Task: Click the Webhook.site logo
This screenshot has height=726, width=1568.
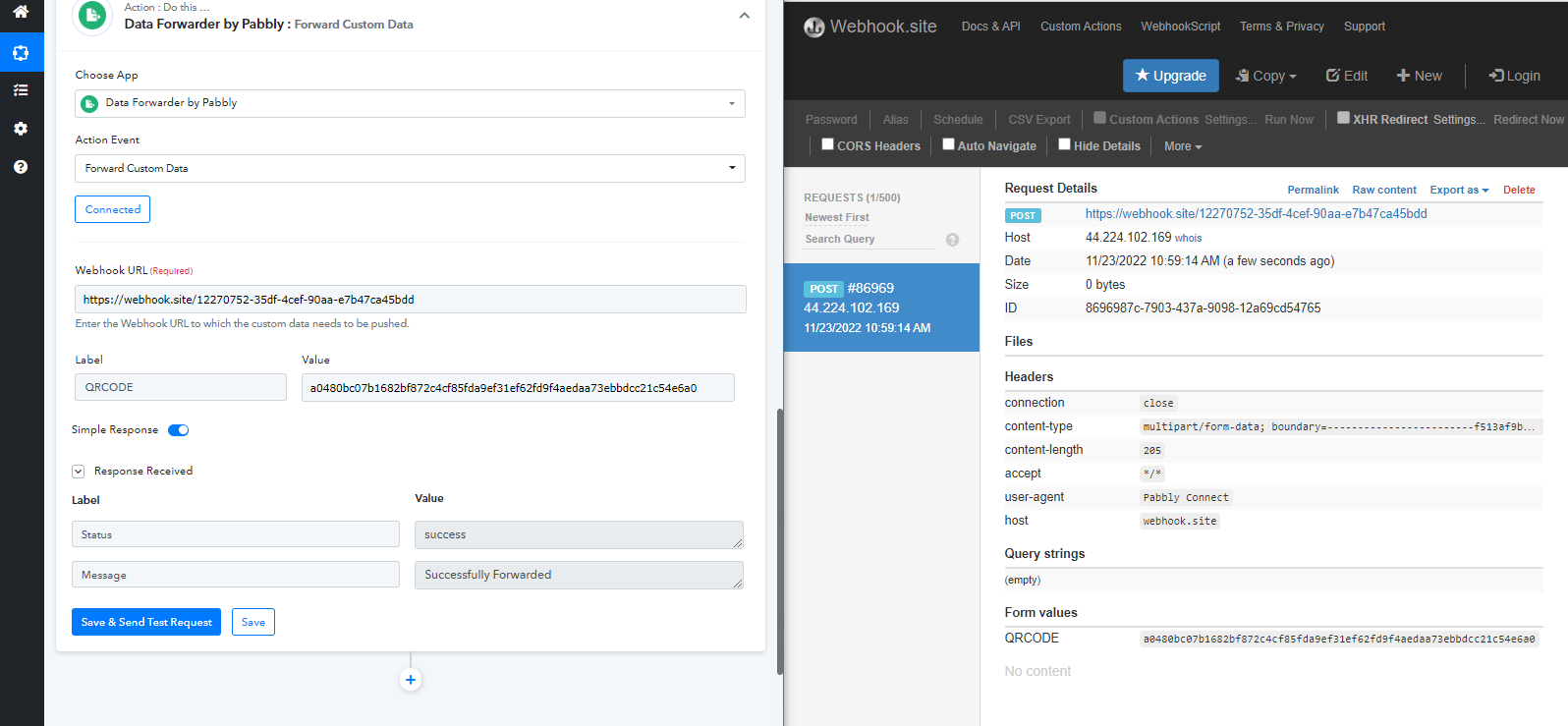Action: [x=869, y=27]
